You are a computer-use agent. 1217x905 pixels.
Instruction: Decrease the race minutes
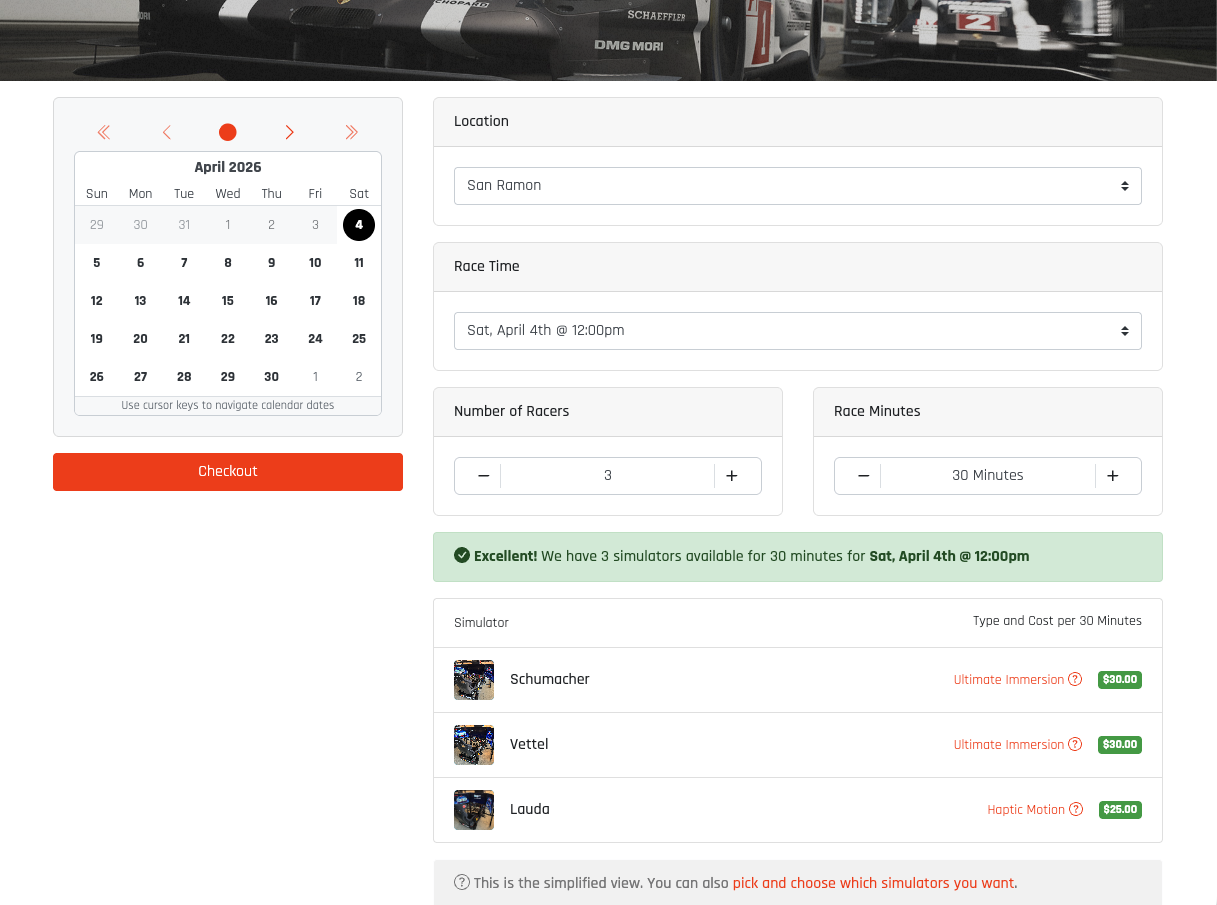pos(862,475)
